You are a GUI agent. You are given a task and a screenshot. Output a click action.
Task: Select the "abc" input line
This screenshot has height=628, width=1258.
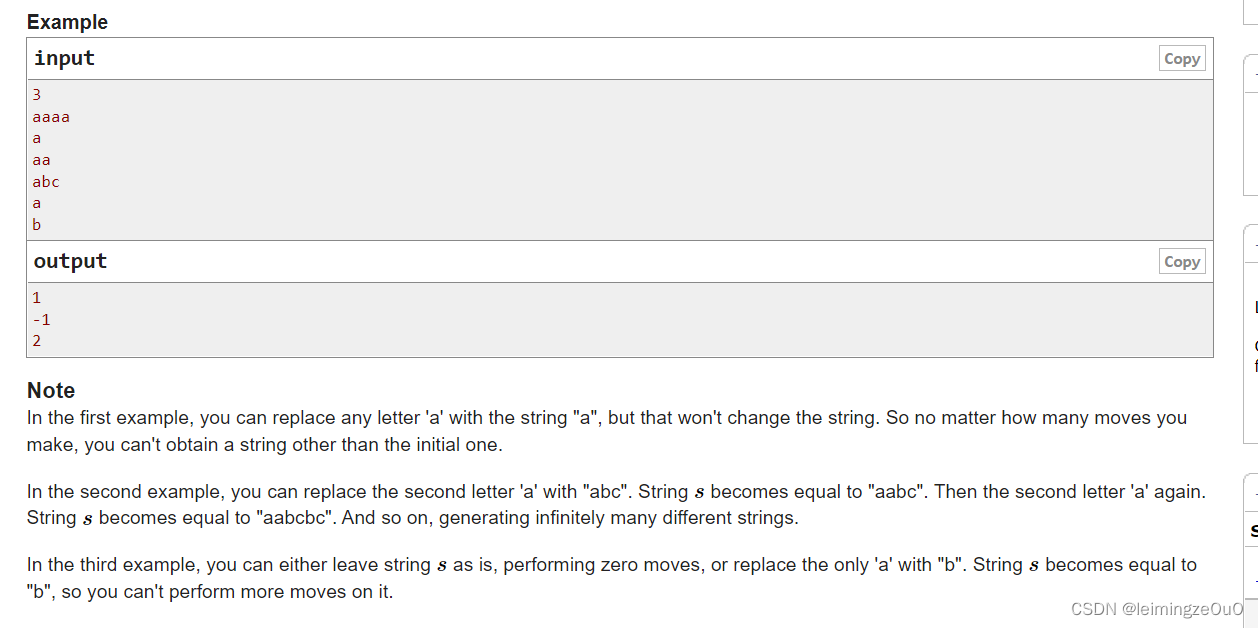(46, 182)
